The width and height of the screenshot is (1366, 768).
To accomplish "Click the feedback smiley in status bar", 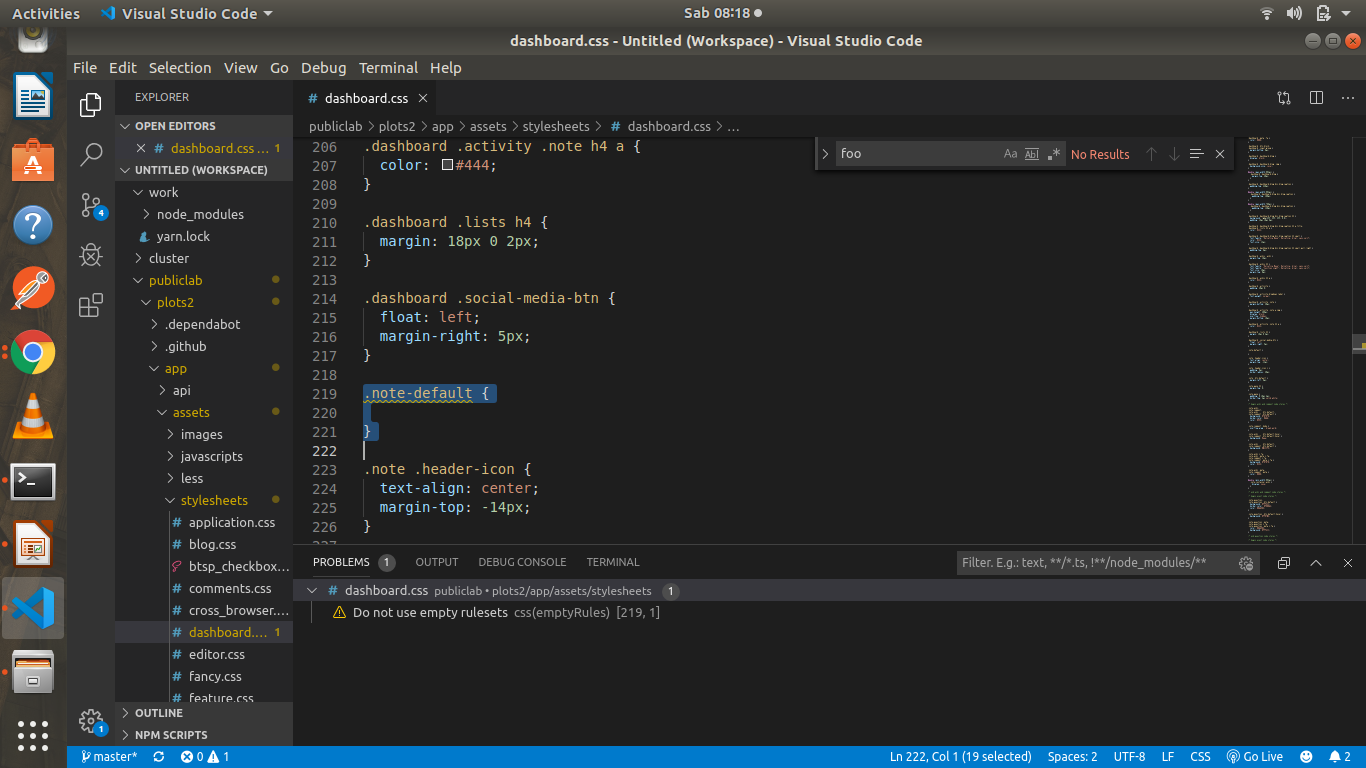I will [1306, 757].
